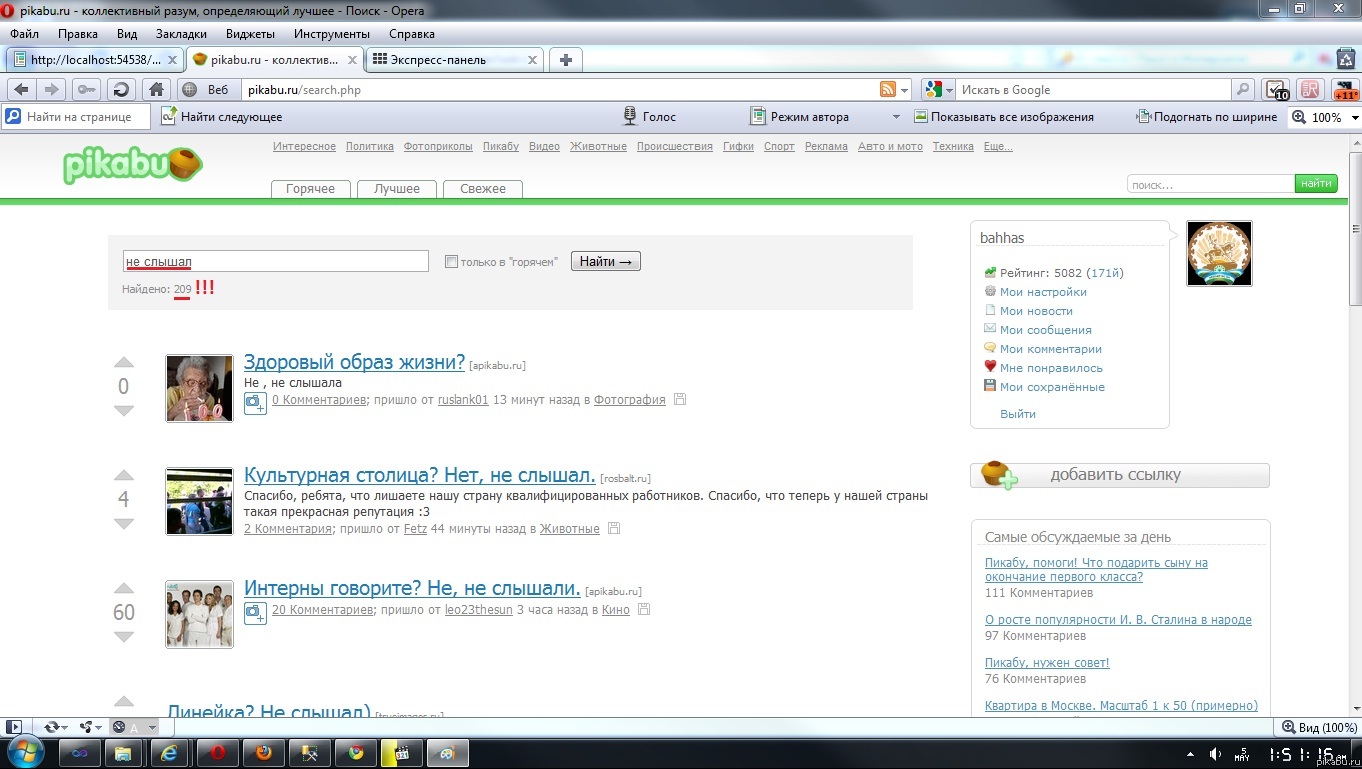Launch Firefox from the taskbar
The image size is (1362, 769).
click(x=264, y=753)
